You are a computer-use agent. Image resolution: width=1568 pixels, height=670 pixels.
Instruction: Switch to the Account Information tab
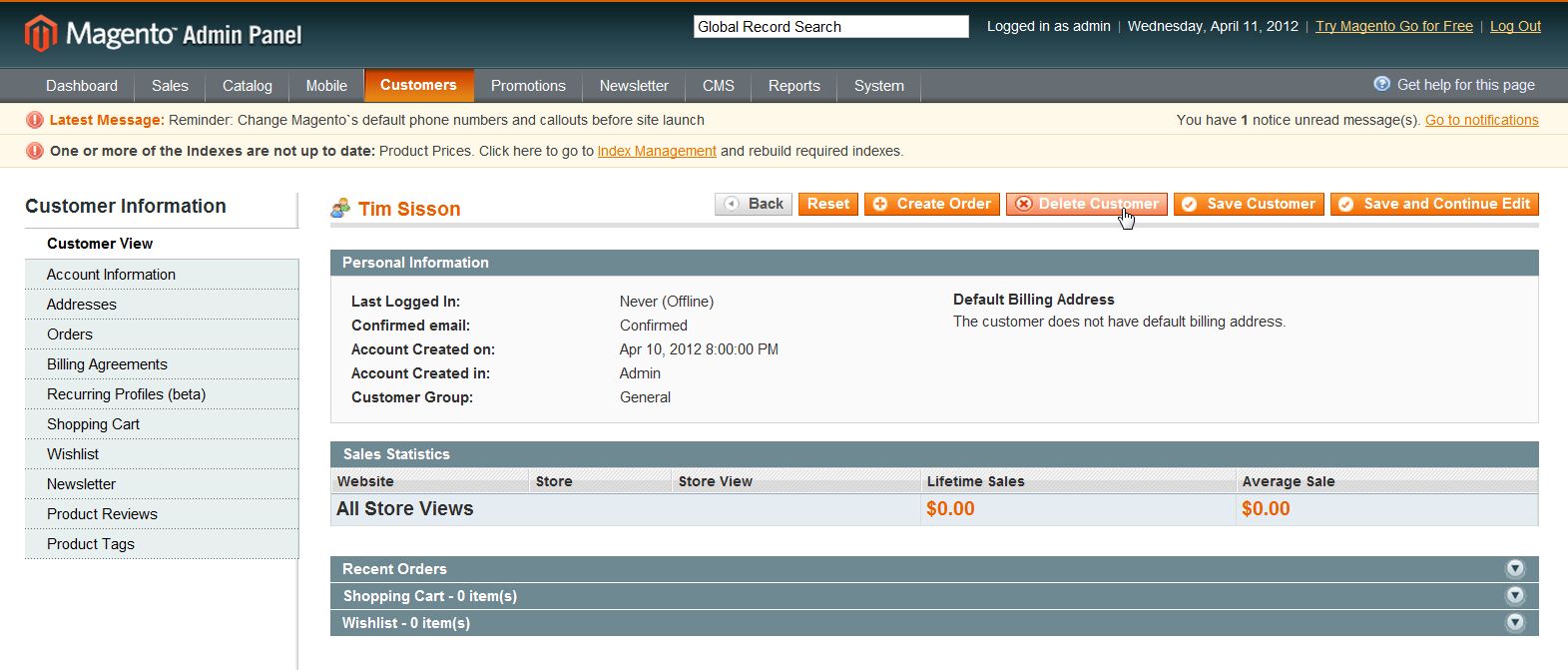click(x=111, y=275)
